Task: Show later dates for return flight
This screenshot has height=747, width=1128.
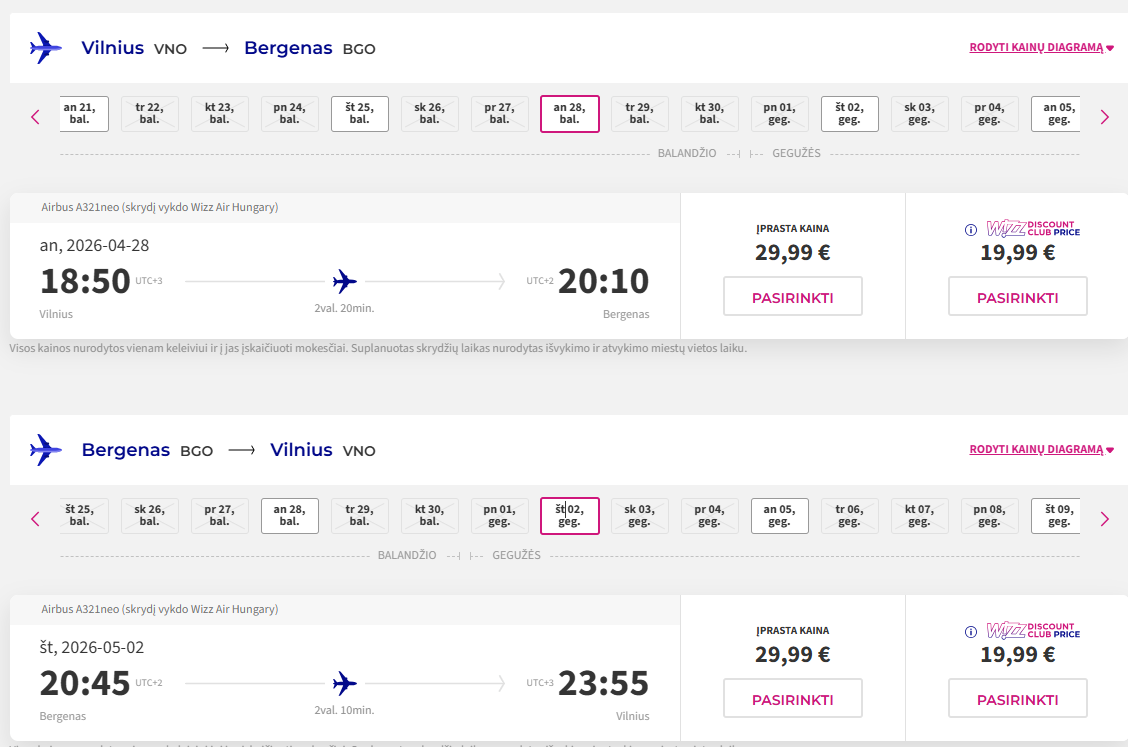Action: pyautogui.click(x=1104, y=519)
